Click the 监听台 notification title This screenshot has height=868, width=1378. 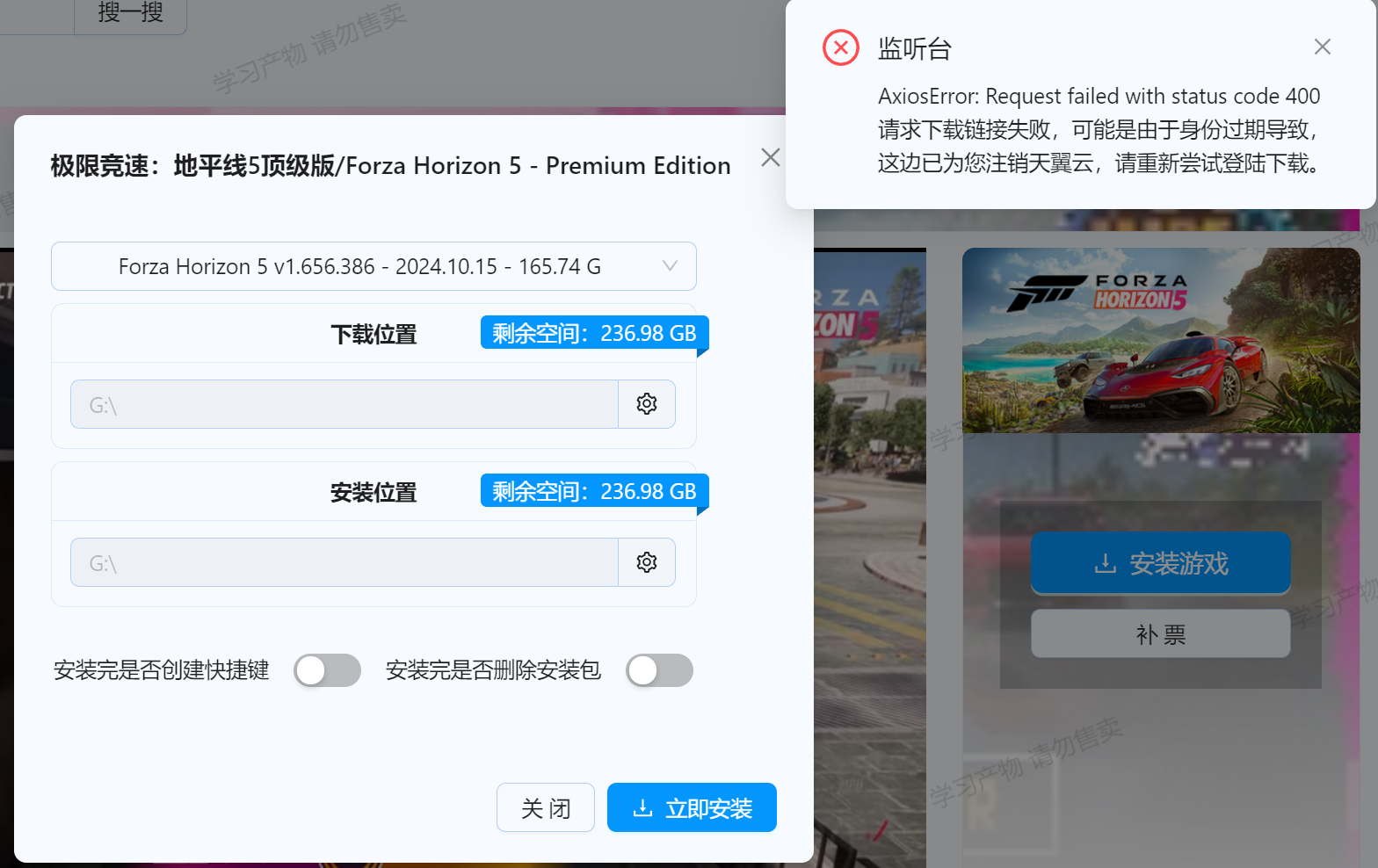pos(915,48)
